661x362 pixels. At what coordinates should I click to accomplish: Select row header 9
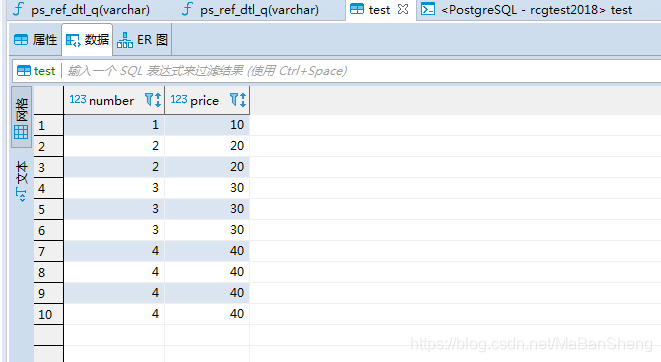point(48,293)
